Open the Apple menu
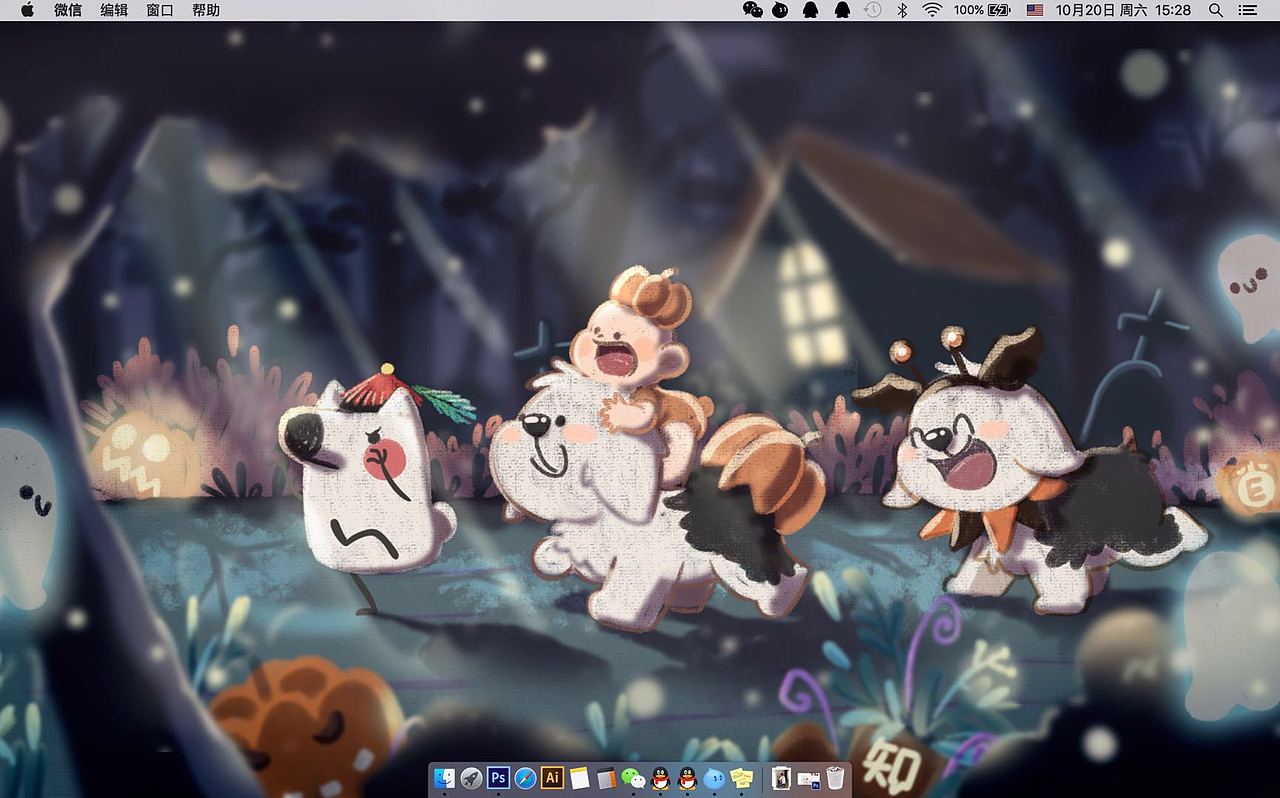Viewport: 1280px width, 798px height. [27, 10]
